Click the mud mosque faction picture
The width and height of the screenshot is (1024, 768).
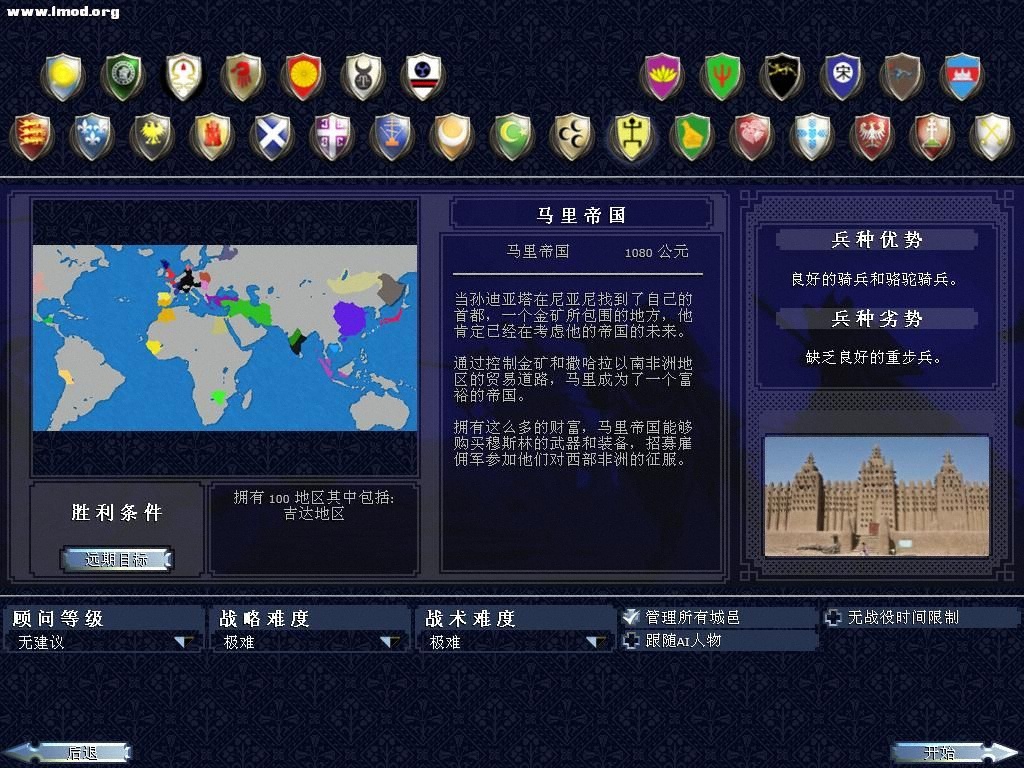coord(876,496)
